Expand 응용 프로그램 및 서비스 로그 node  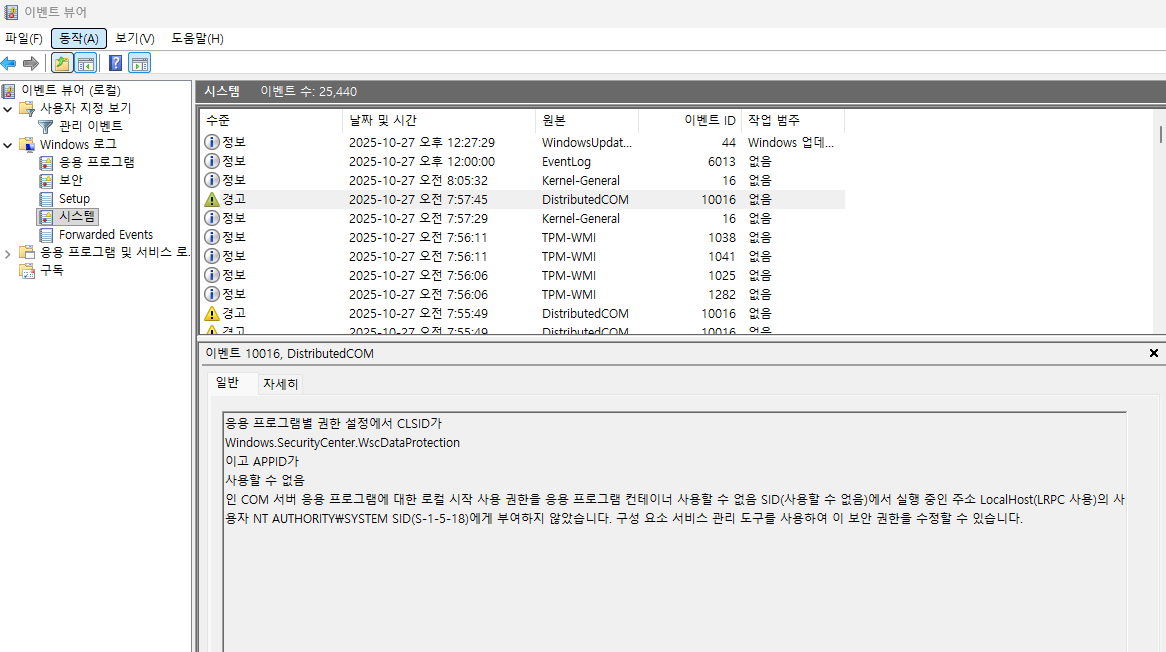tap(8, 254)
